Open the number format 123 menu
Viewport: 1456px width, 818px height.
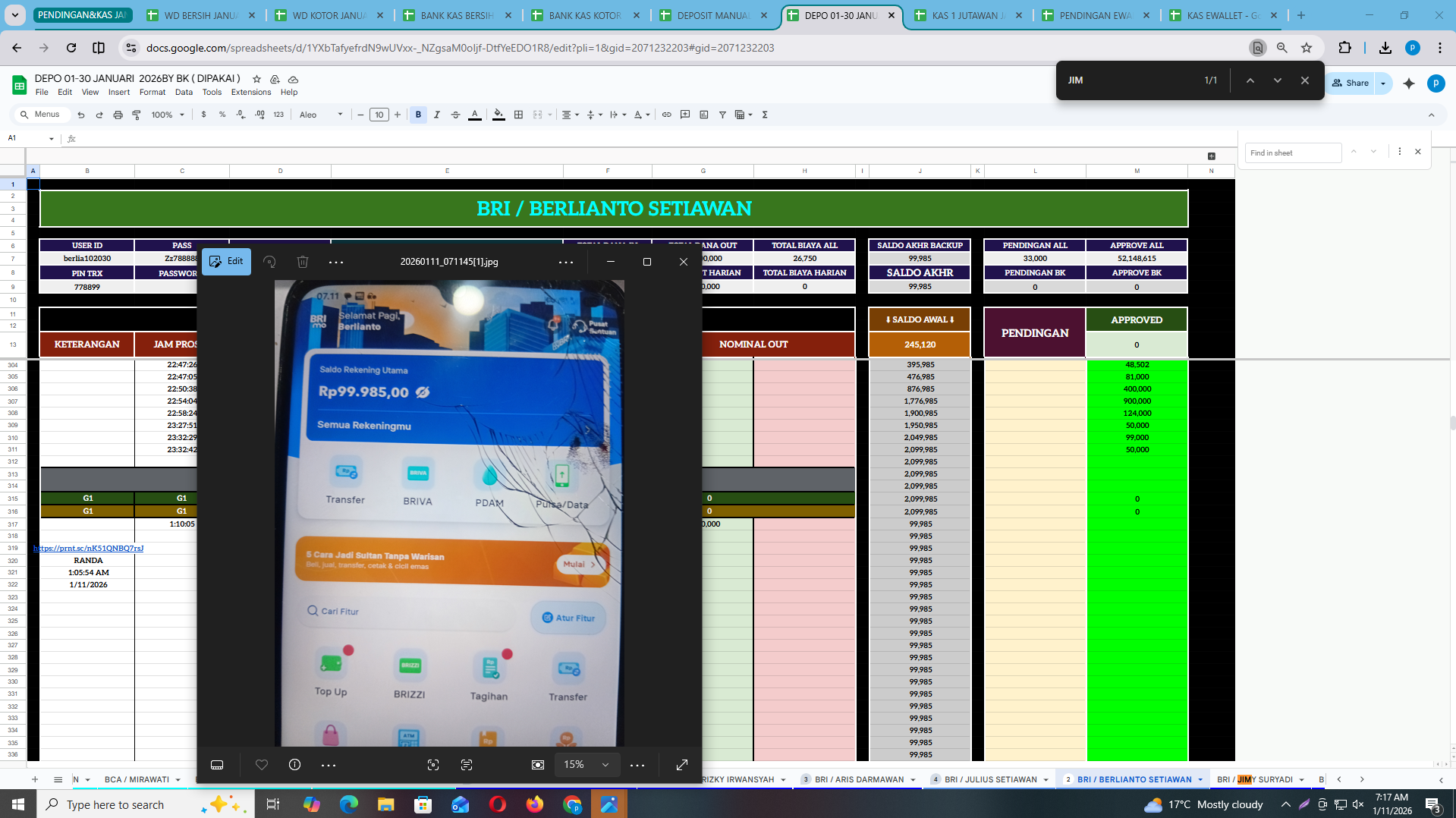[278, 115]
